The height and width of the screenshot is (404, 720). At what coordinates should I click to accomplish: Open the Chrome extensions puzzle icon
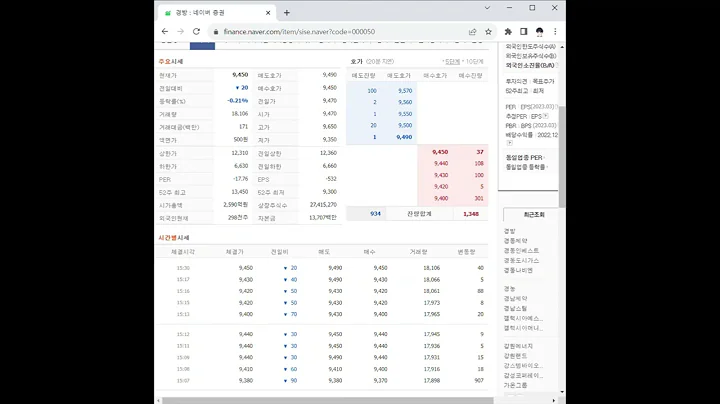tap(508, 32)
